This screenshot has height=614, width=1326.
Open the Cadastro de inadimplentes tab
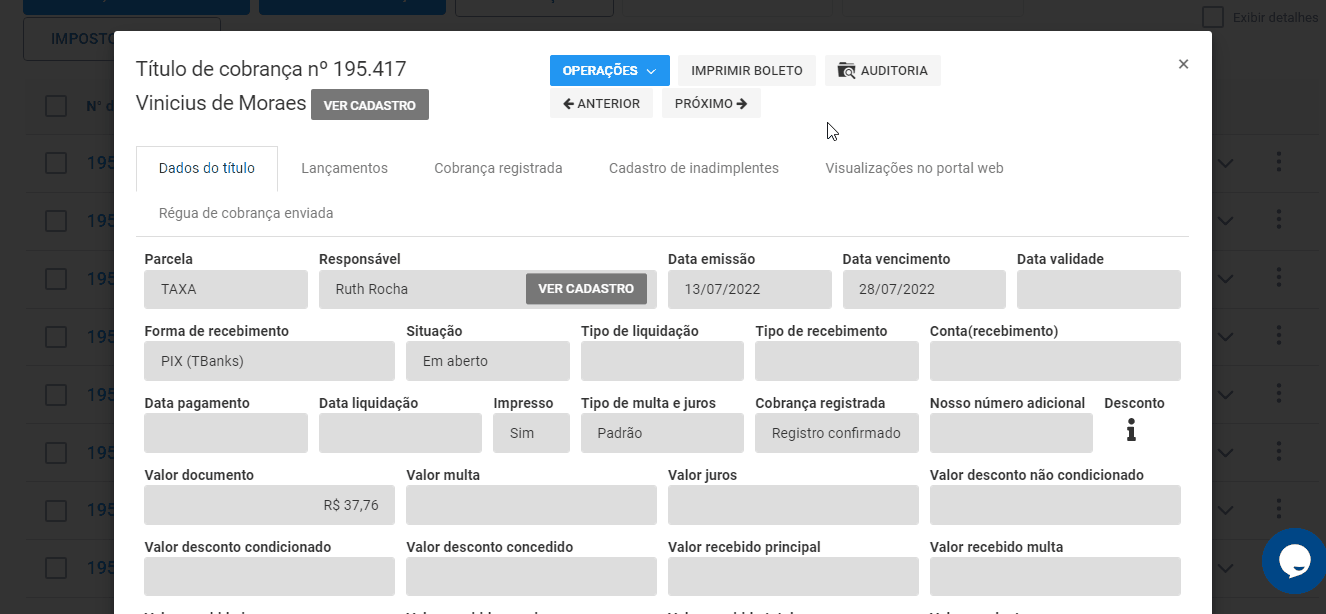[x=694, y=169]
